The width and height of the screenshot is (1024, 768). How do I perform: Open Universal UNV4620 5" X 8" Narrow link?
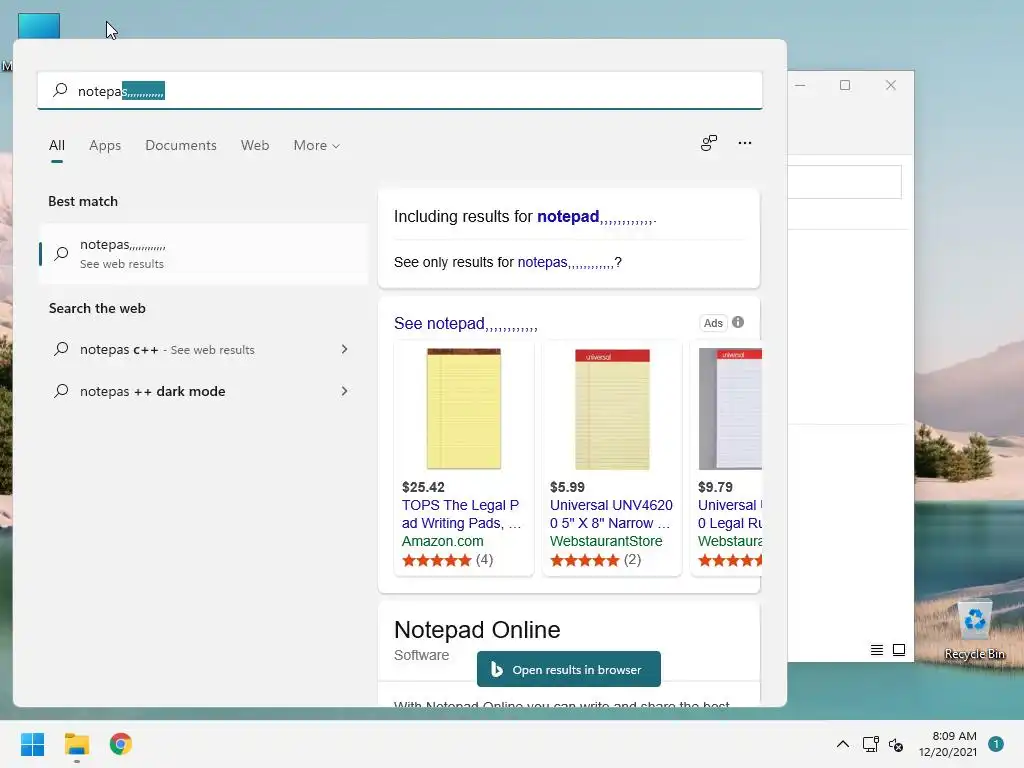tap(611, 514)
